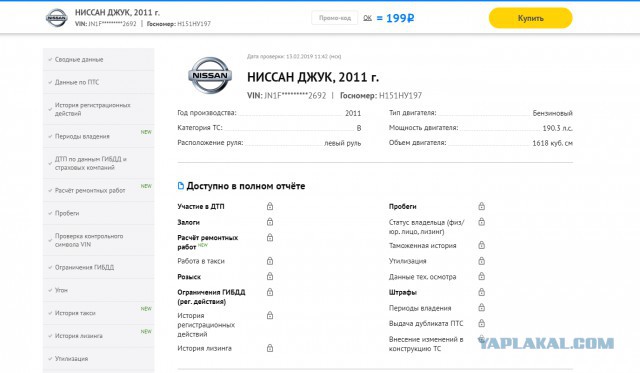The image size is (640, 373).
Task: Focus the Промо-код input field
Action: pos(335,18)
